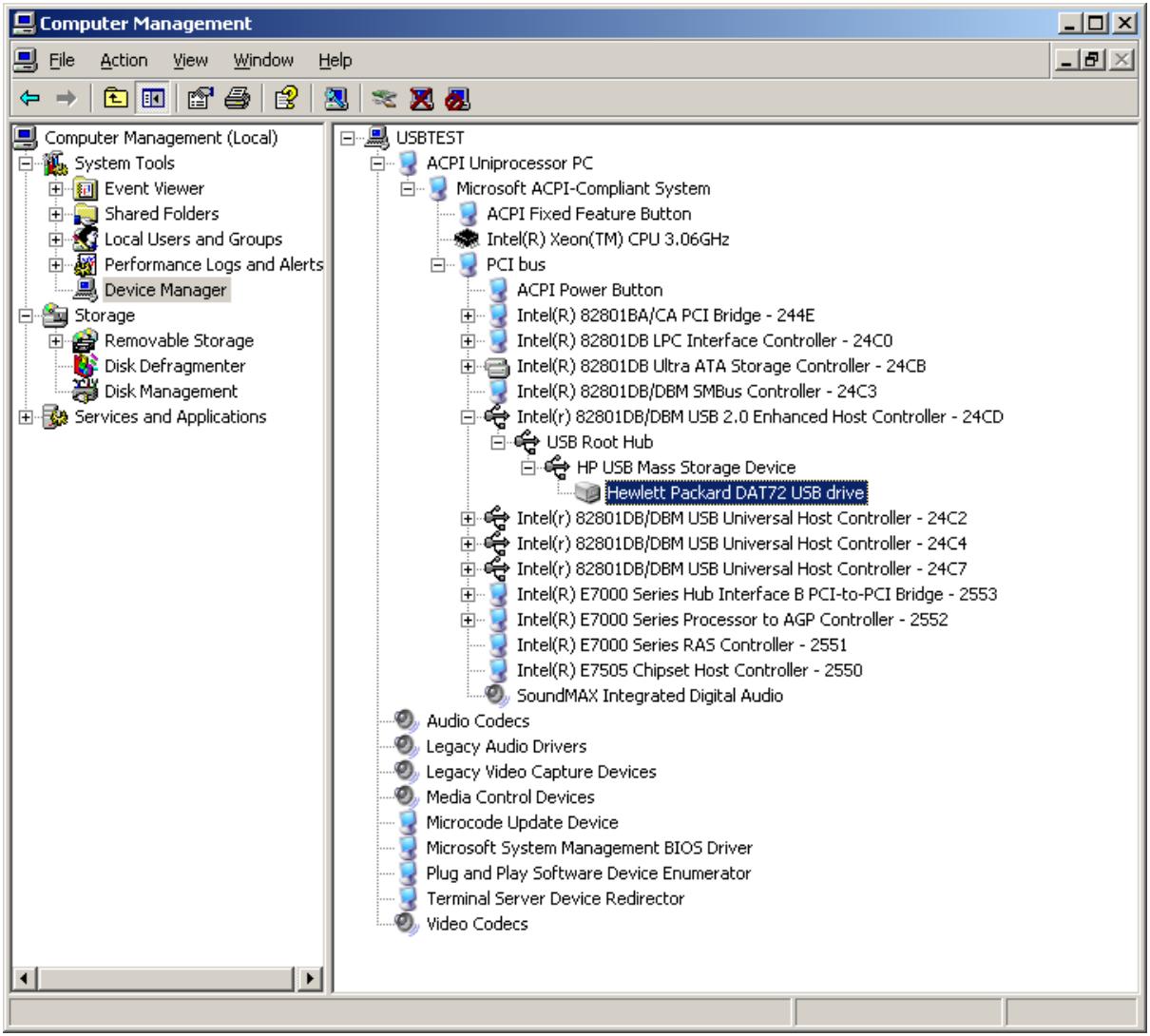Image resolution: width=1150 pixels, height=1036 pixels.
Task: Select E7000 Series RAS Controller - 2551
Action: tap(681, 644)
